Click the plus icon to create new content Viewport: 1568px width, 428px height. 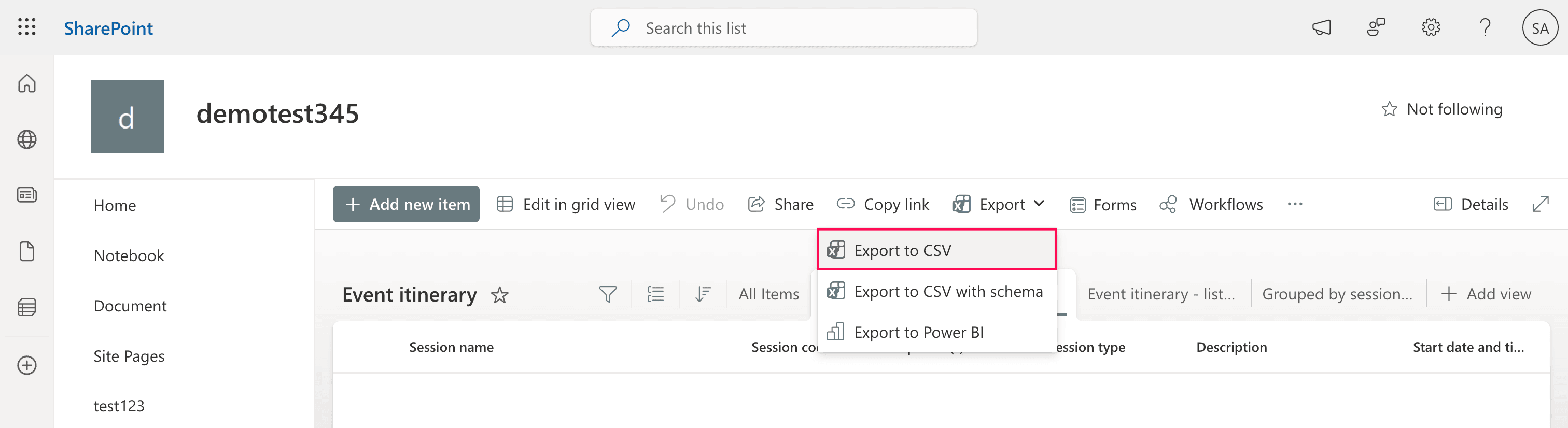pyautogui.click(x=27, y=365)
